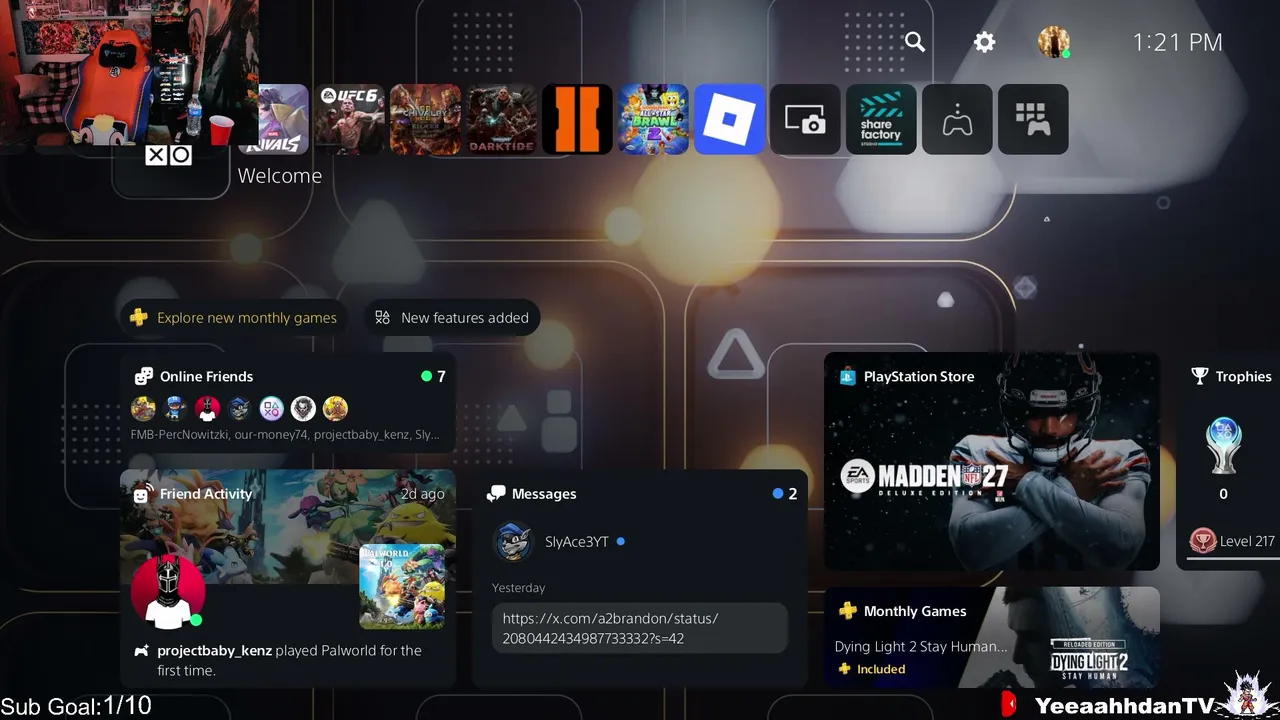Select the Sly Cooper raccoon friend avatar
Viewport: 1280px width, 720px height.
coord(240,408)
